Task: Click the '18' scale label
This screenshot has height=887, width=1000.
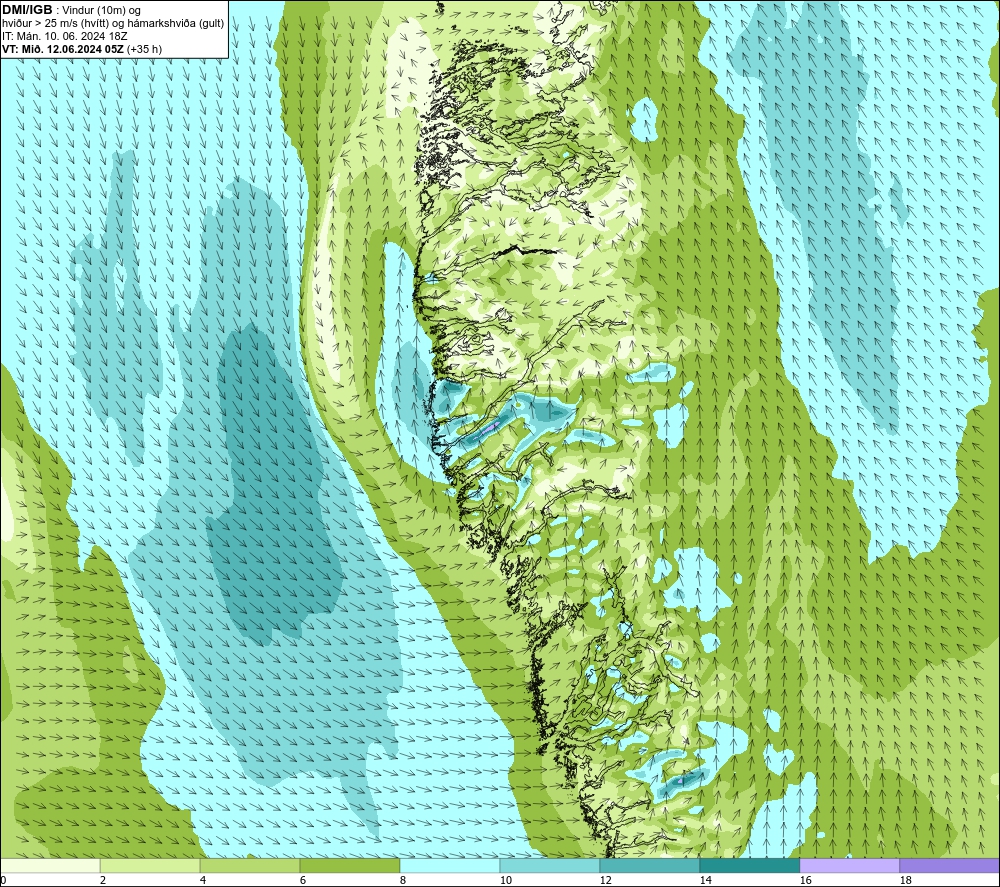Action: [905, 880]
